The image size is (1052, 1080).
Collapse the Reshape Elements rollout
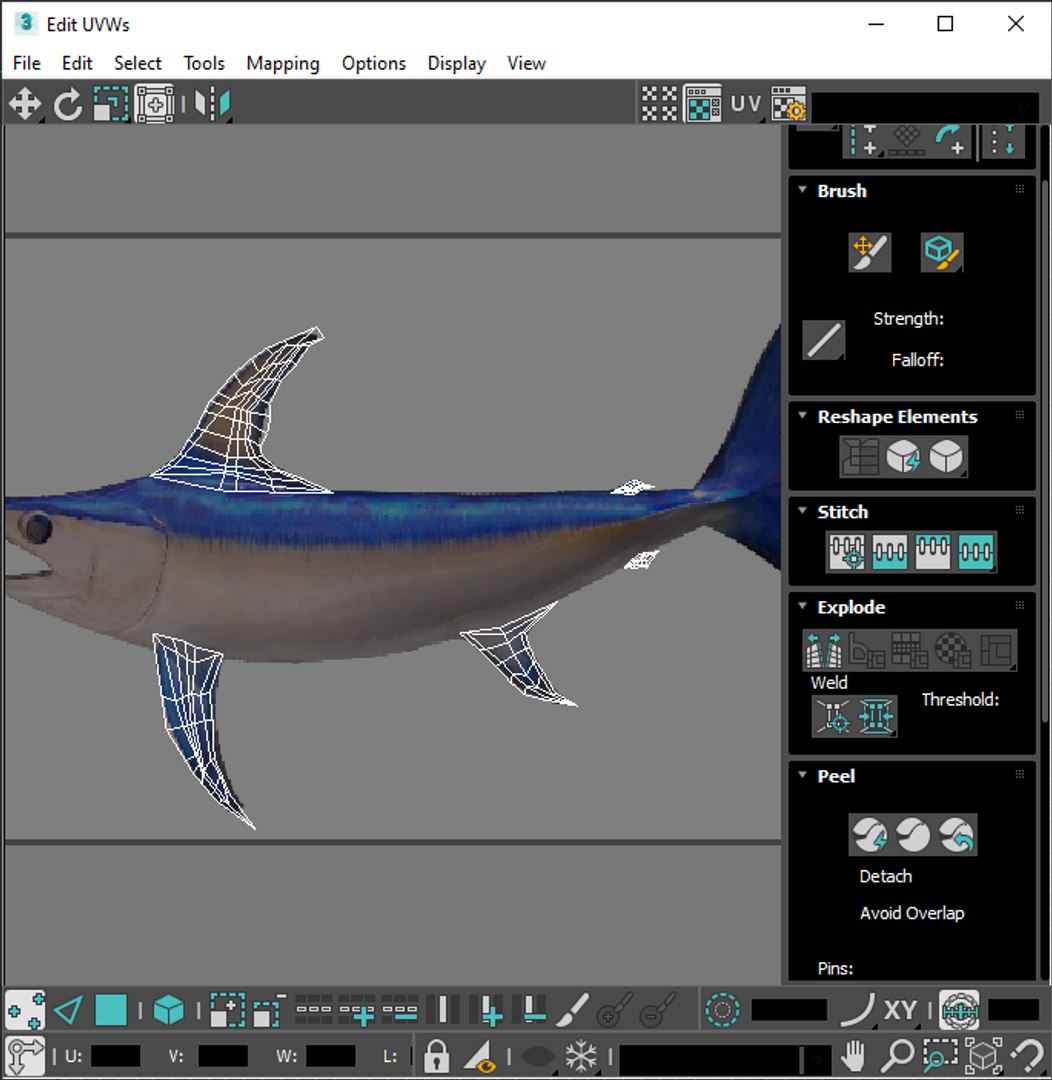(803, 415)
